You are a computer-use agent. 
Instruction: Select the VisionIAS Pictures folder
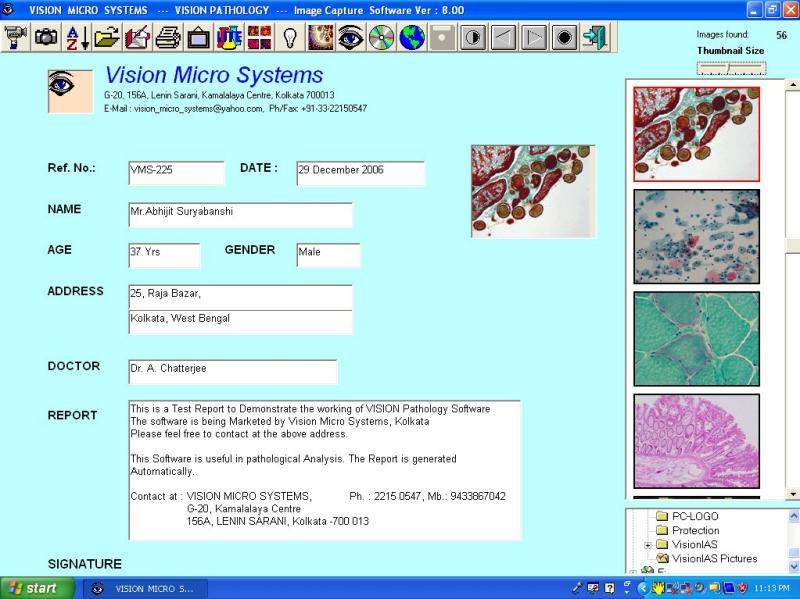714,559
